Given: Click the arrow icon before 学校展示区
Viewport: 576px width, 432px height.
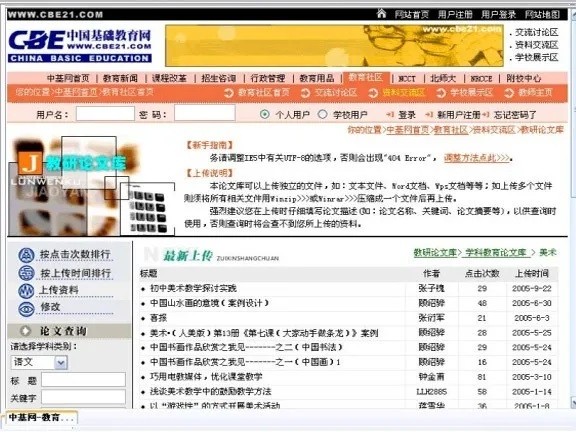Looking at the screenshot, I should [x=441, y=93].
